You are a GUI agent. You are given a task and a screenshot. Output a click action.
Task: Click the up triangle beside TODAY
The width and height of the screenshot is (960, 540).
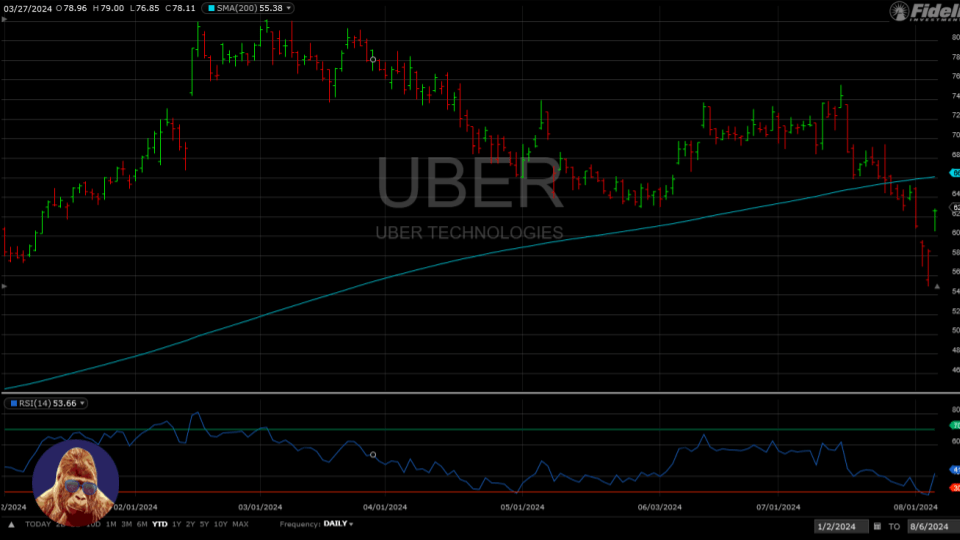click(11, 524)
